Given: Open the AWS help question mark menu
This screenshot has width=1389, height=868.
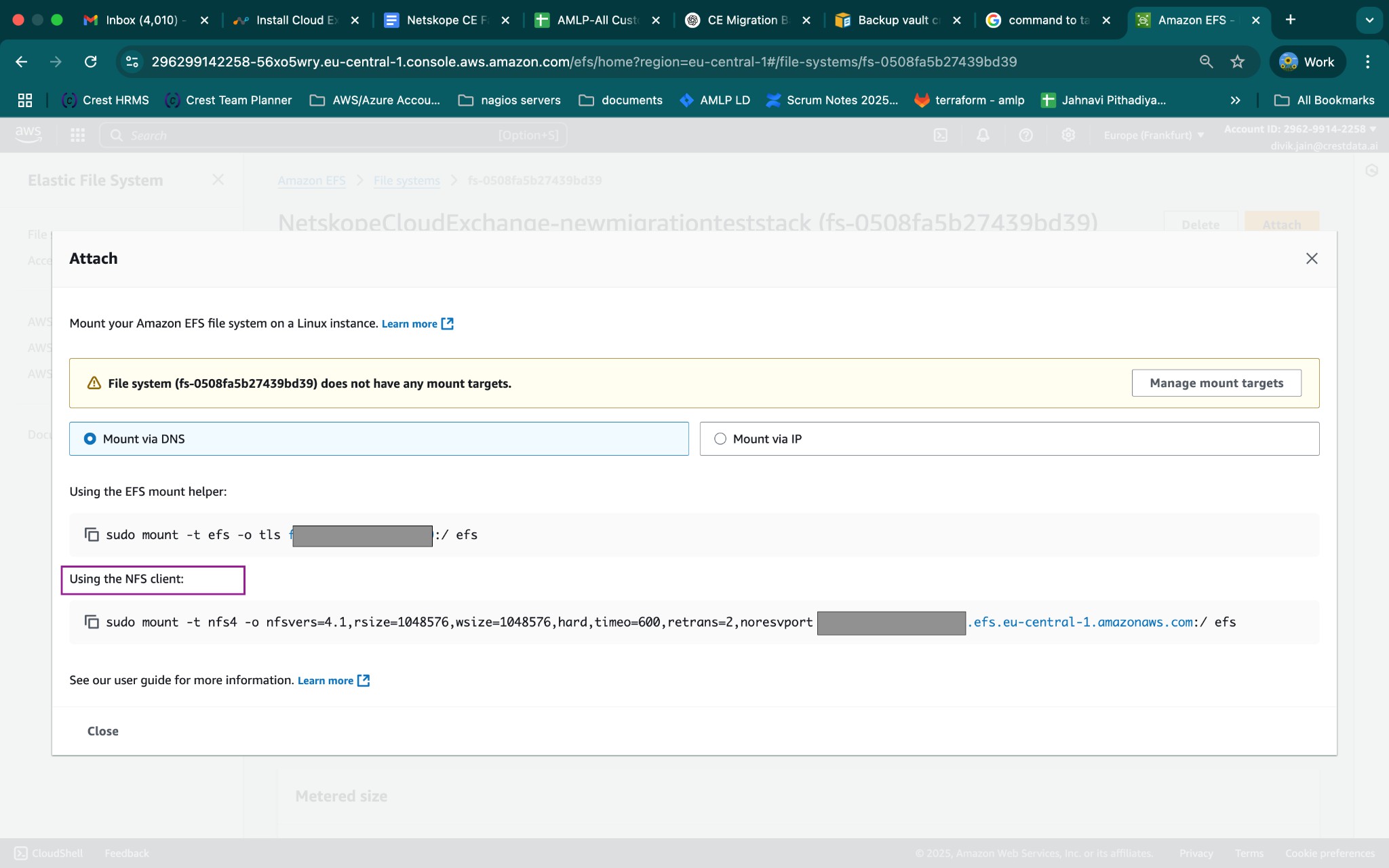Looking at the screenshot, I should click(1025, 135).
